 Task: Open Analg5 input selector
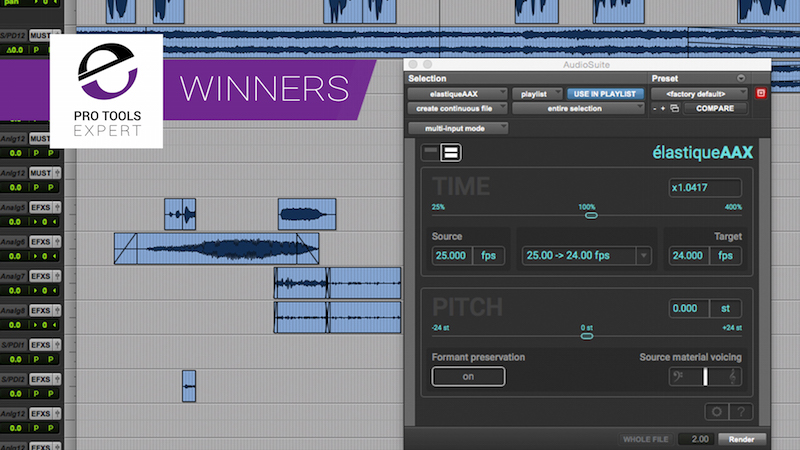pyautogui.click(x=13, y=208)
